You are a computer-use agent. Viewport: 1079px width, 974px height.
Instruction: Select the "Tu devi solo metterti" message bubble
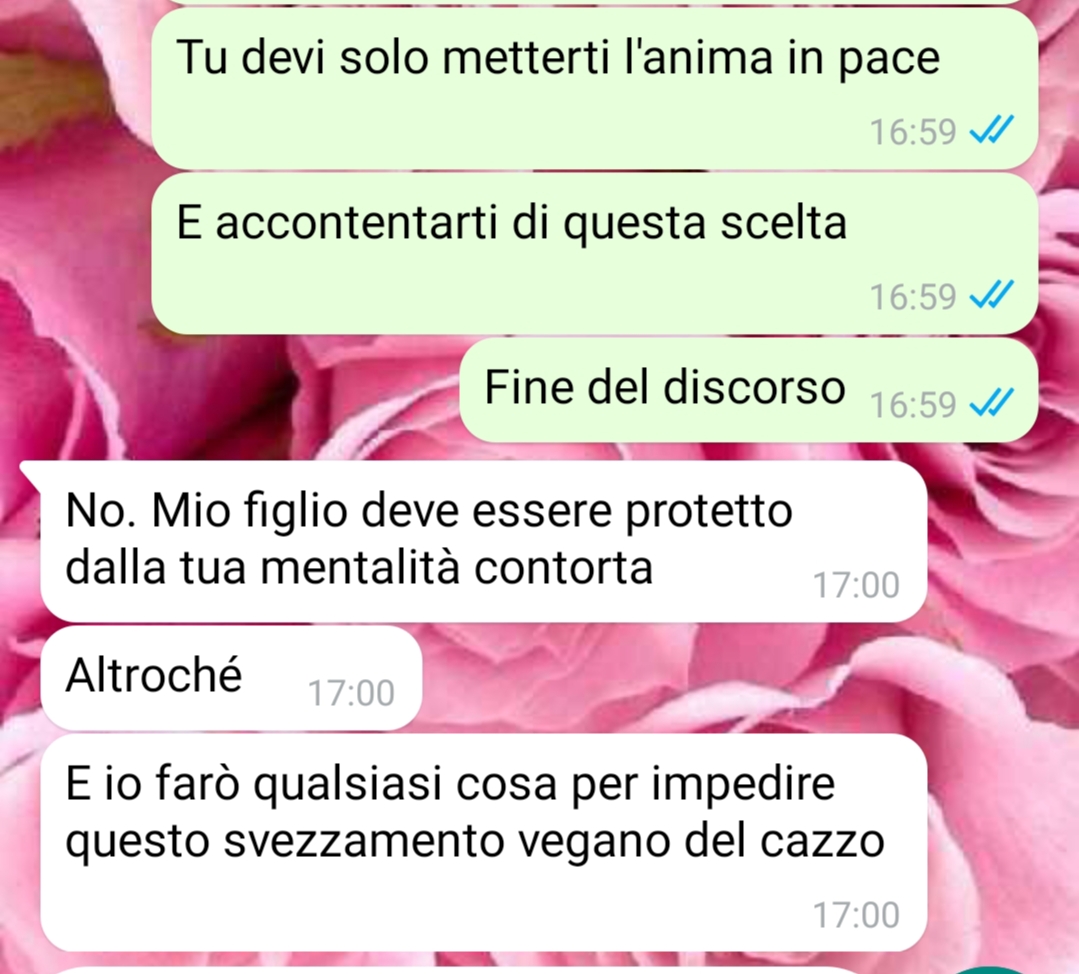pos(595,88)
